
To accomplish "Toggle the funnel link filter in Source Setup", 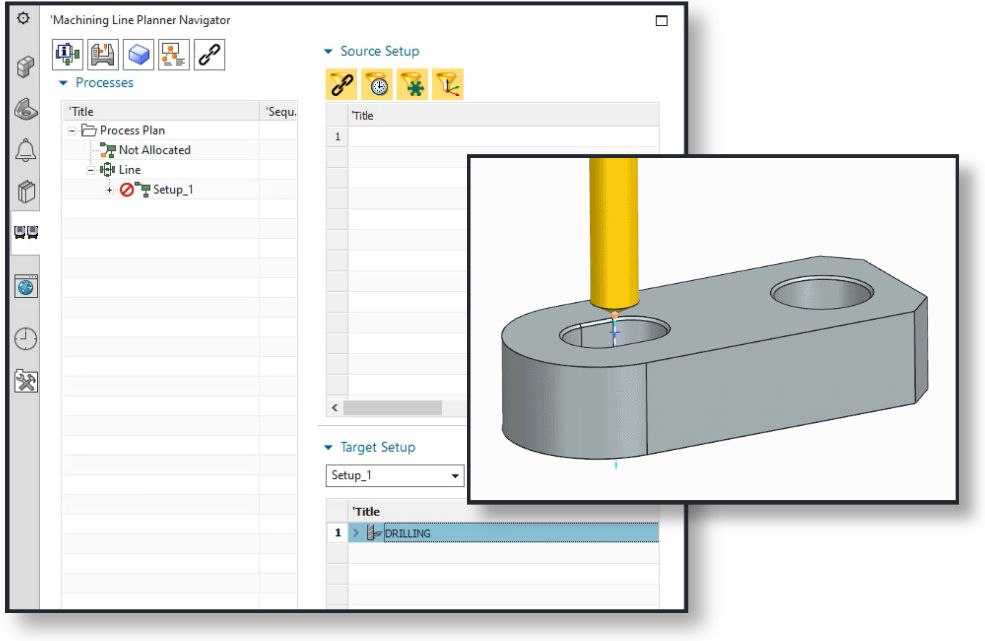I will pos(341,86).
